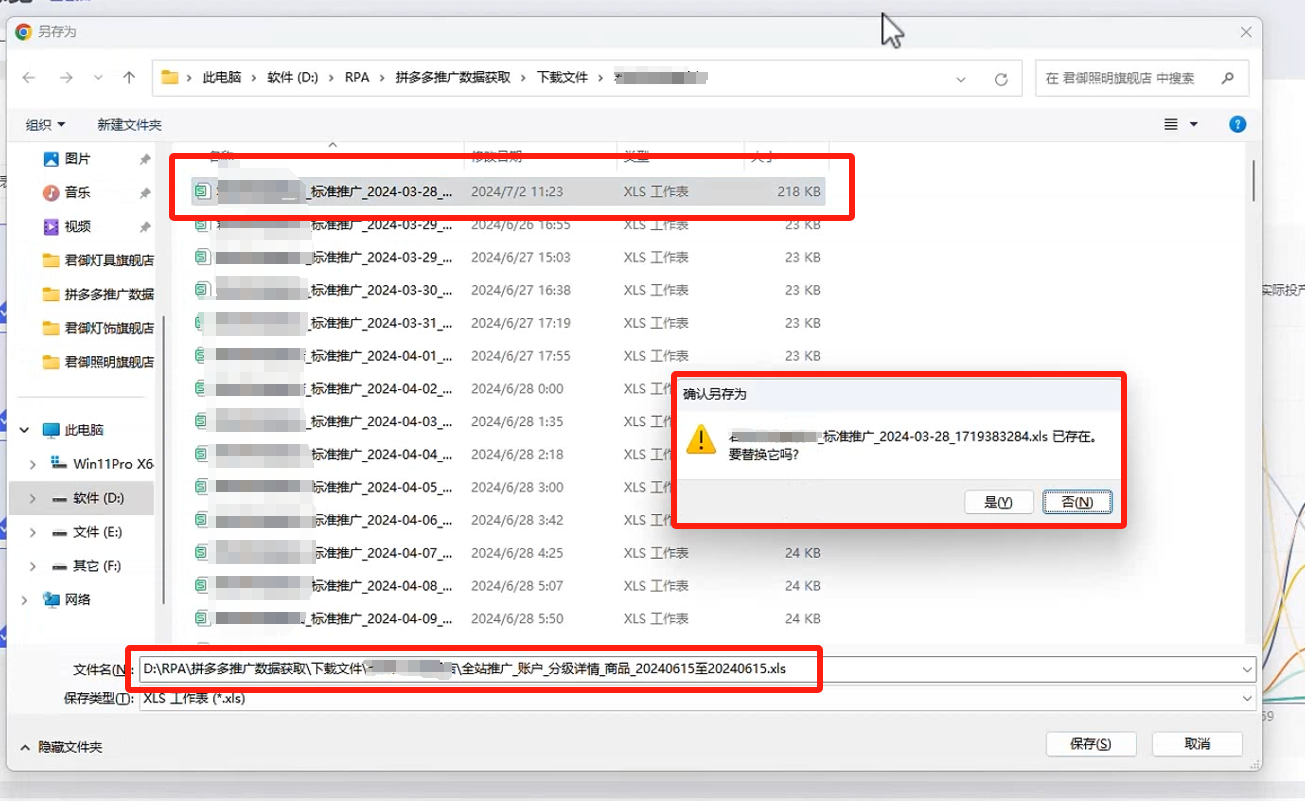
Task: Click the 取消 button
Action: point(1197,744)
